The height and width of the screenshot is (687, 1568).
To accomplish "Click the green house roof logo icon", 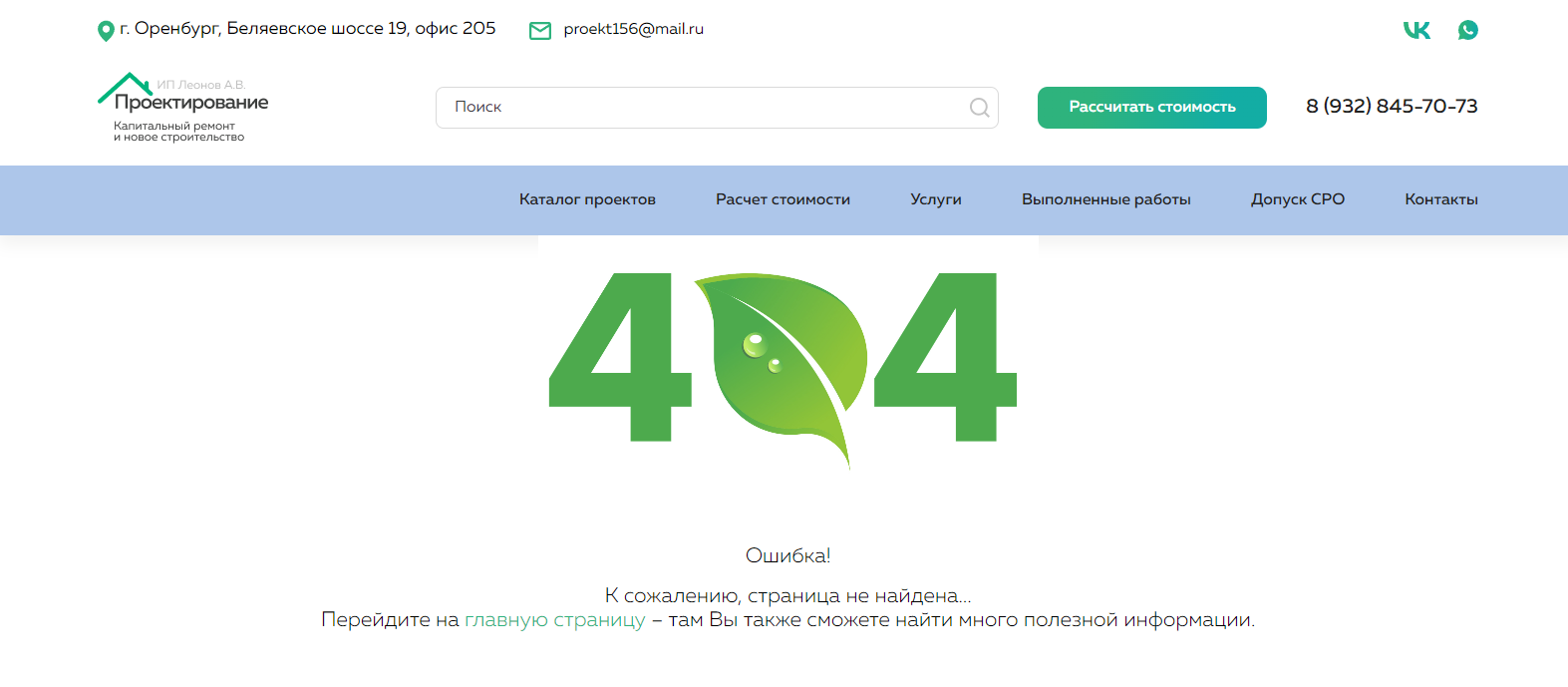I will click(125, 87).
